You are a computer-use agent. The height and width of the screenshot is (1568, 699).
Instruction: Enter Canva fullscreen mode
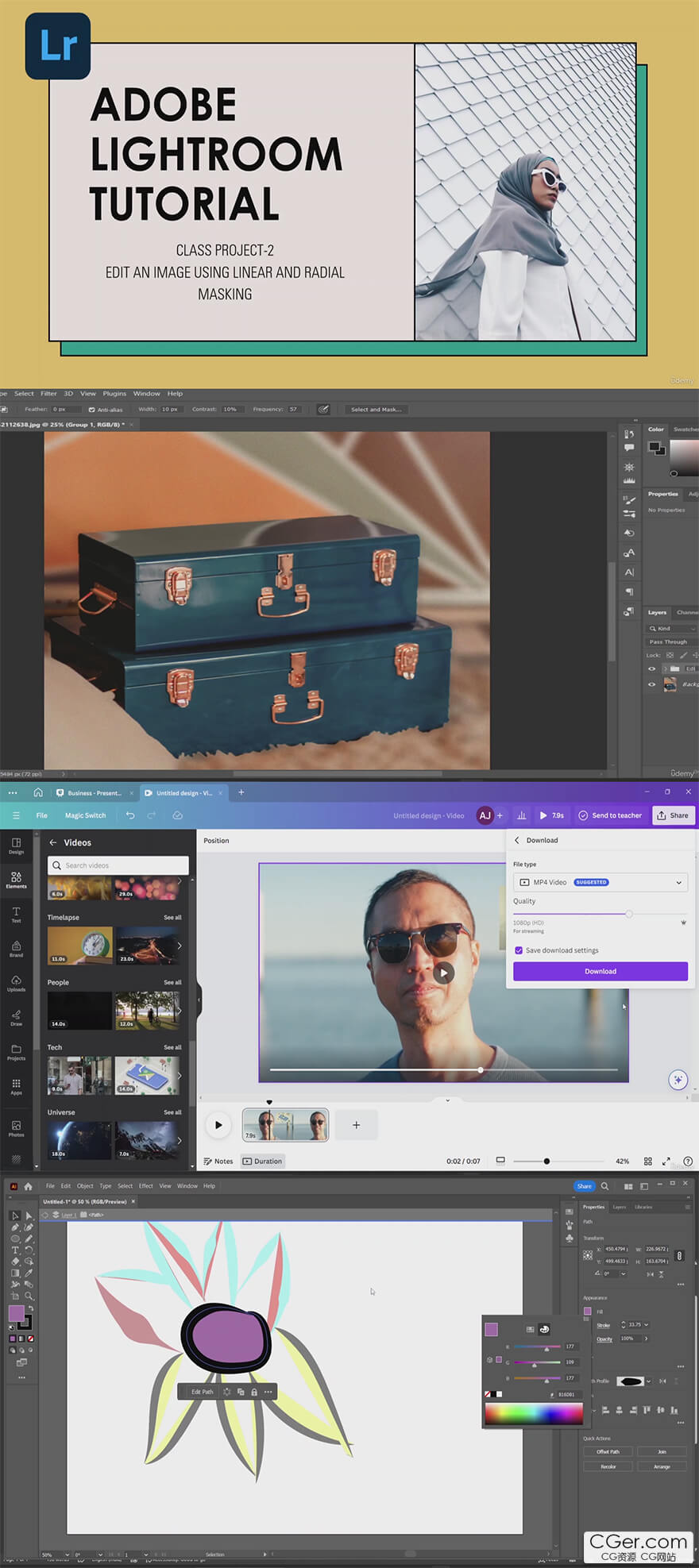coord(666,1161)
